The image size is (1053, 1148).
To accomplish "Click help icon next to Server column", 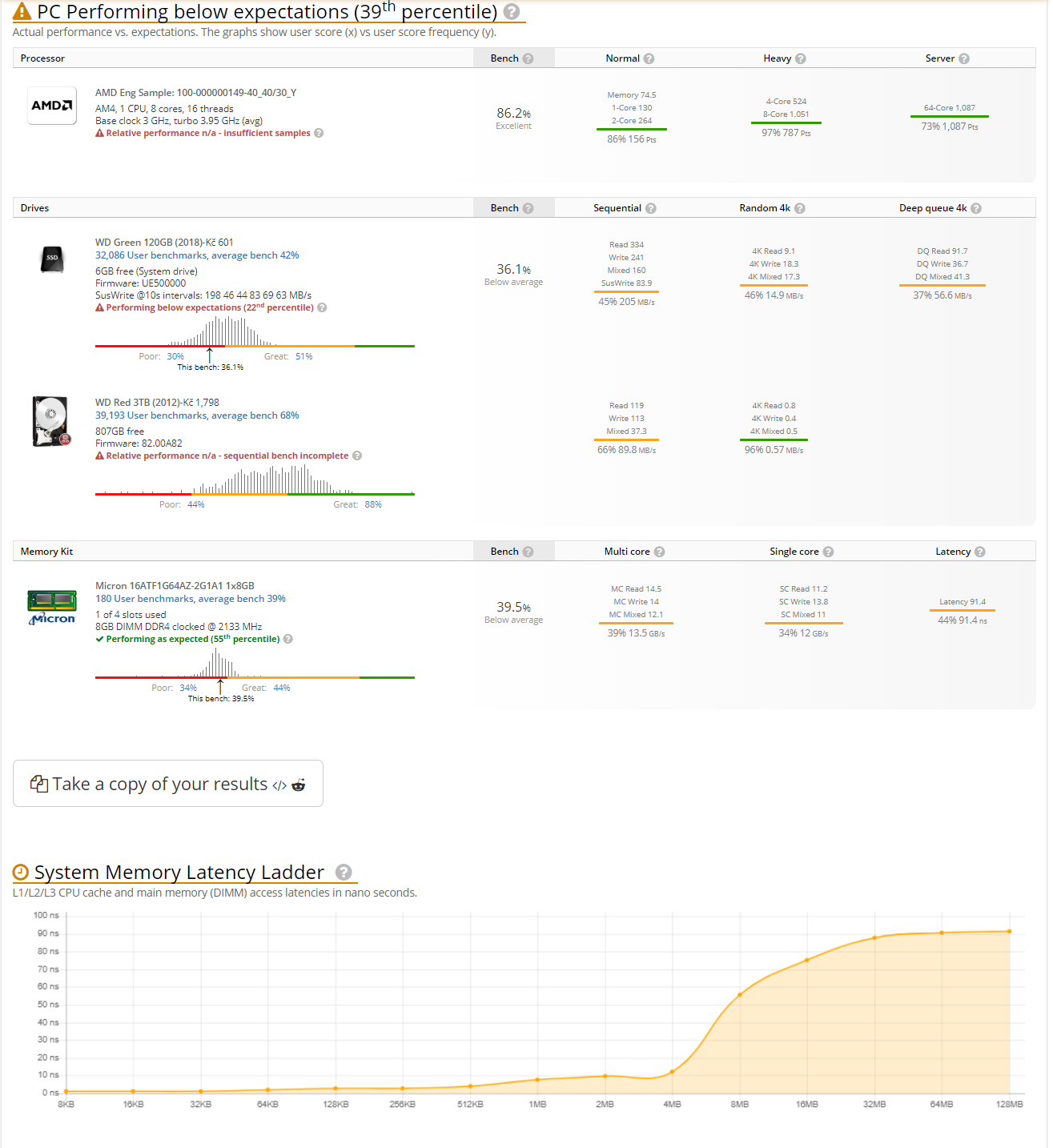I will point(964,58).
